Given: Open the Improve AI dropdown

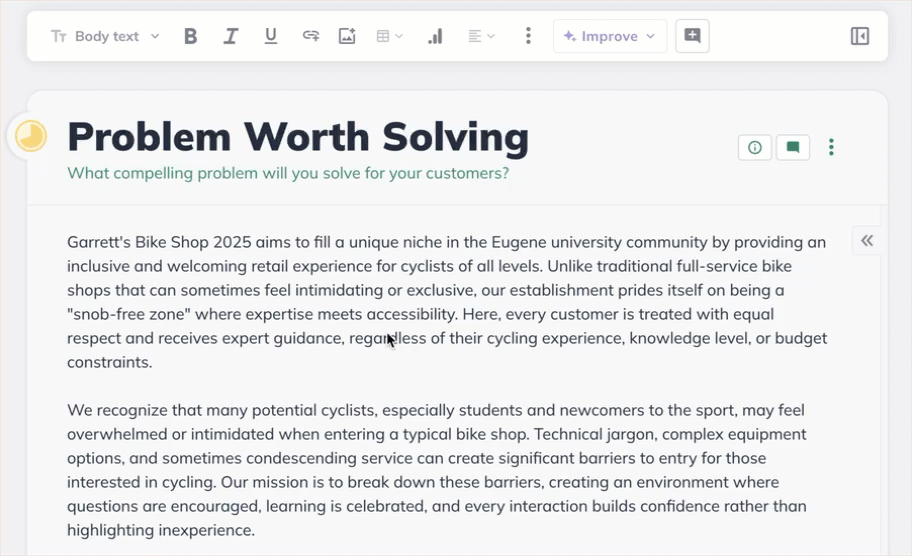Looking at the screenshot, I should (x=610, y=36).
